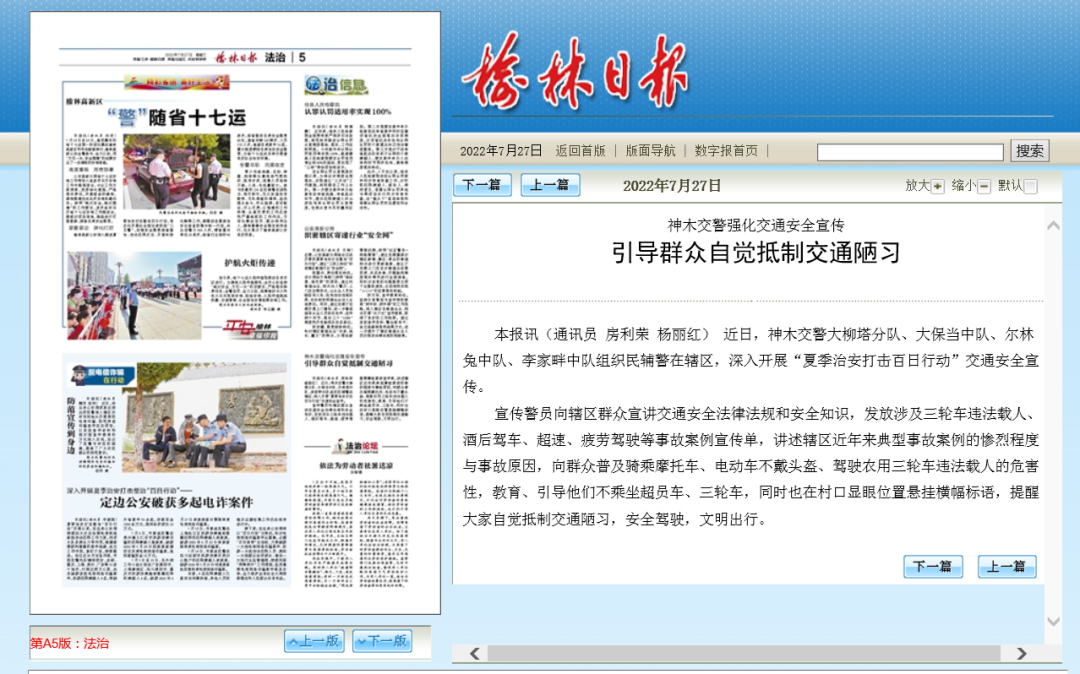Open 引导群众自觉抵制交通陋习 article in page thumbnail
The image size is (1080, 674).
[x=349, y=363]
